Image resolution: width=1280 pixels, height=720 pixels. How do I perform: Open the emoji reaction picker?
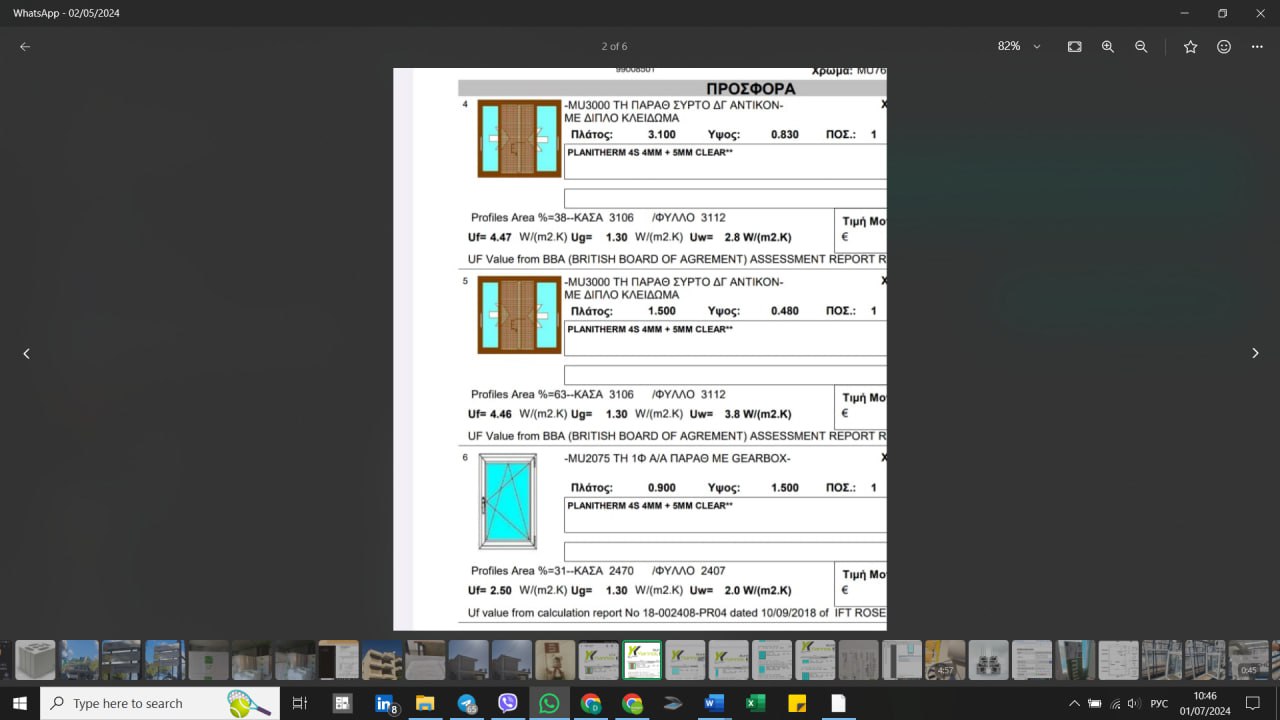click(1223, 46)
